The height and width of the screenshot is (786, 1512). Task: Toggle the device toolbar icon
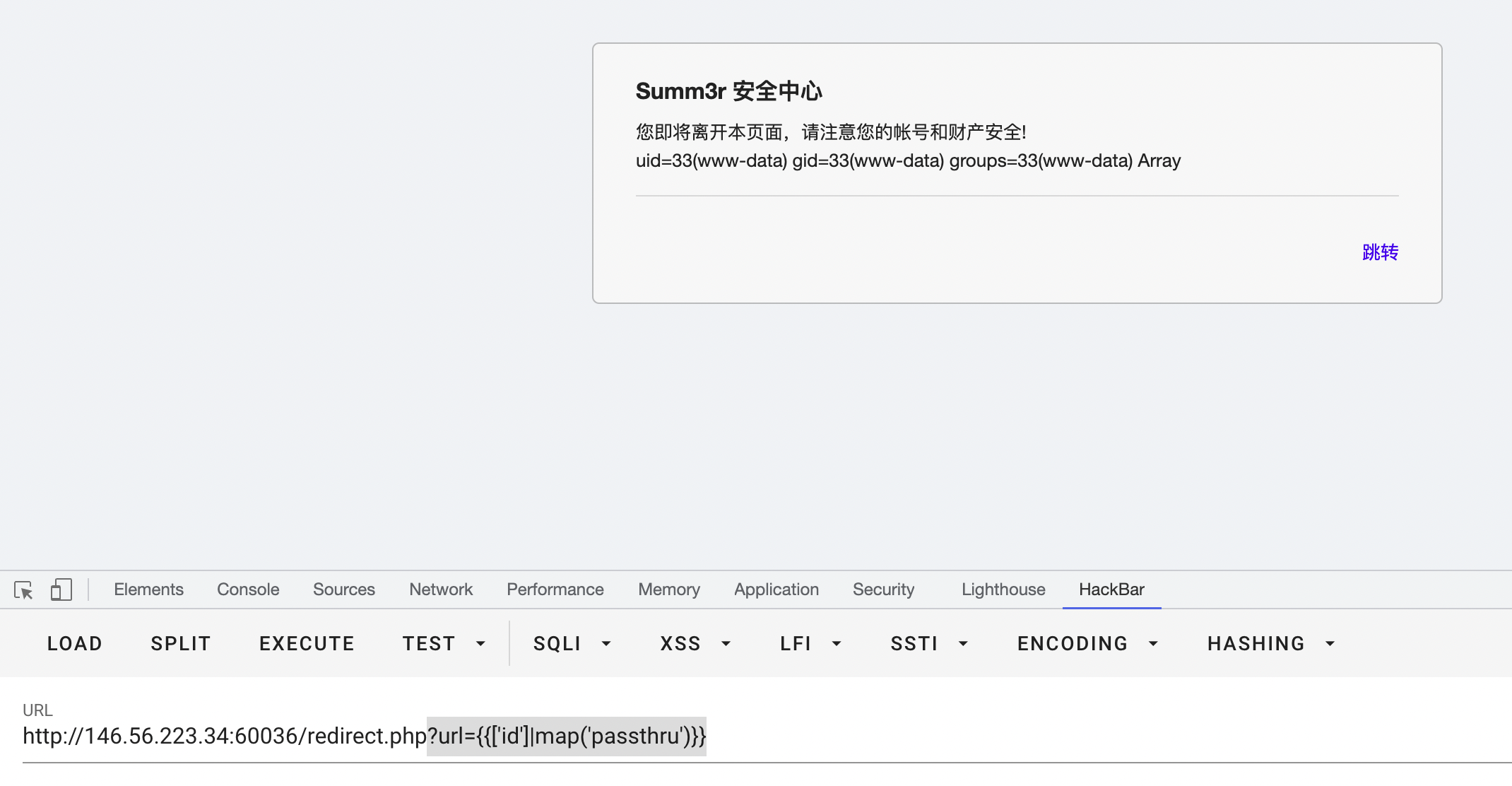pos(61,589)
